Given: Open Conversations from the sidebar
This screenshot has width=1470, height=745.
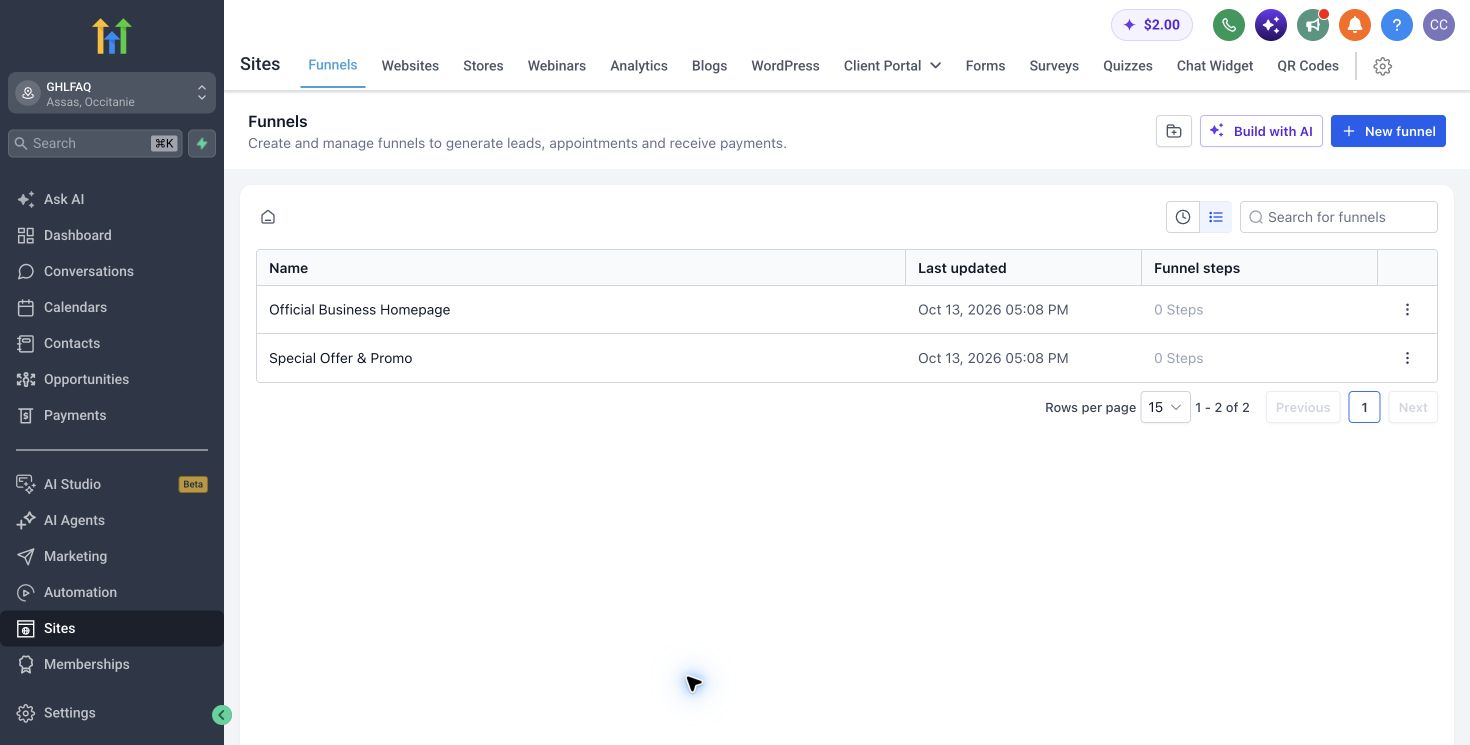Looking at the screenshot, I should tap(112, 271).
